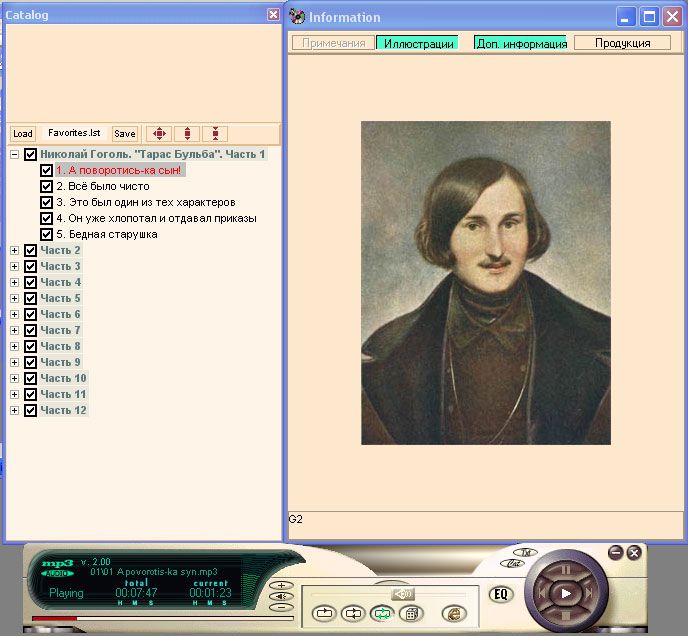Expand the 'Часть 2' tree node
Screen dimensions: 688x636
click(14, 250)
